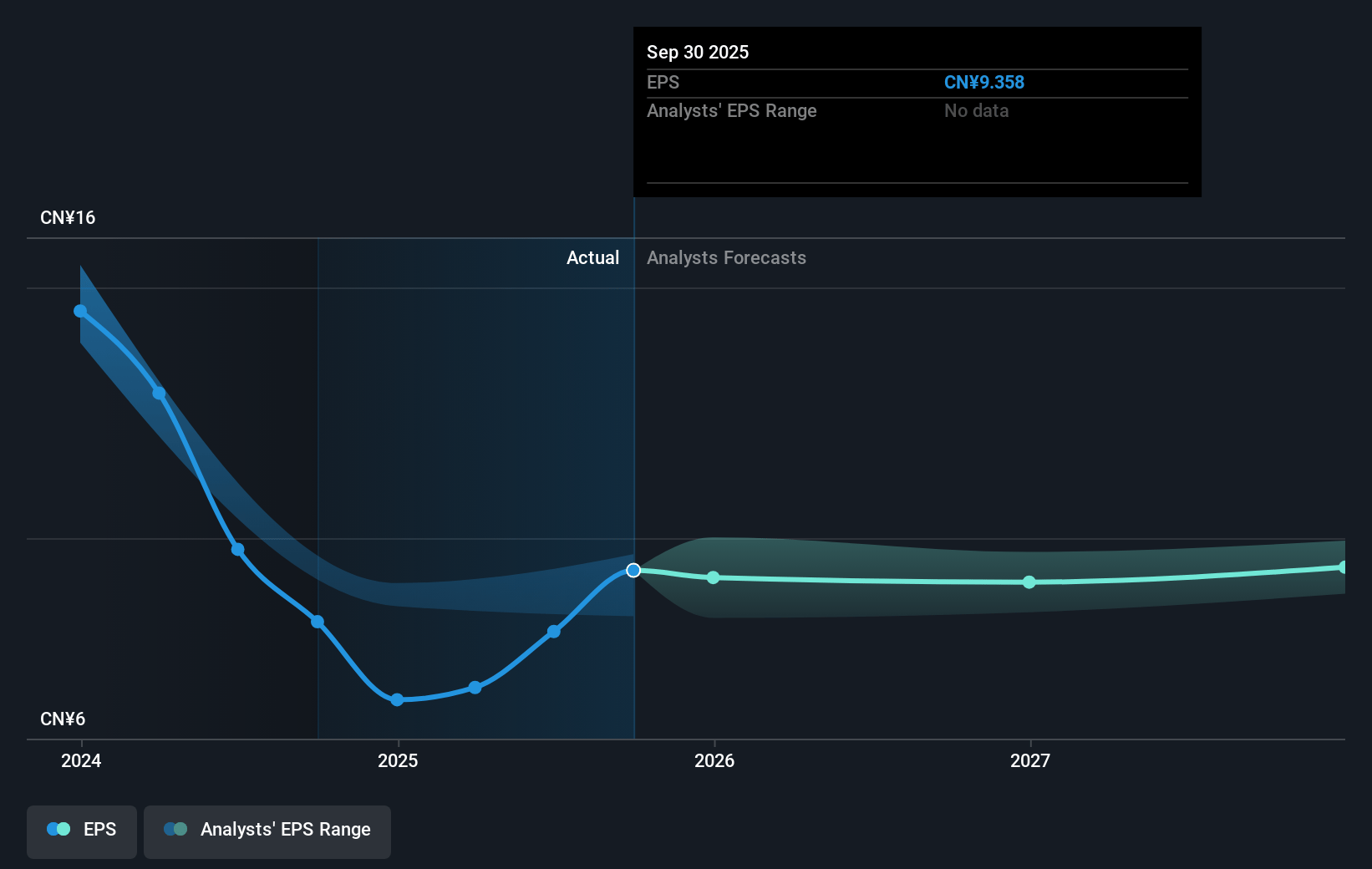Click the Sep 30 2025 tooltip date heading
This screenshot has width=1372, height=869.
[x=698, y=52]
